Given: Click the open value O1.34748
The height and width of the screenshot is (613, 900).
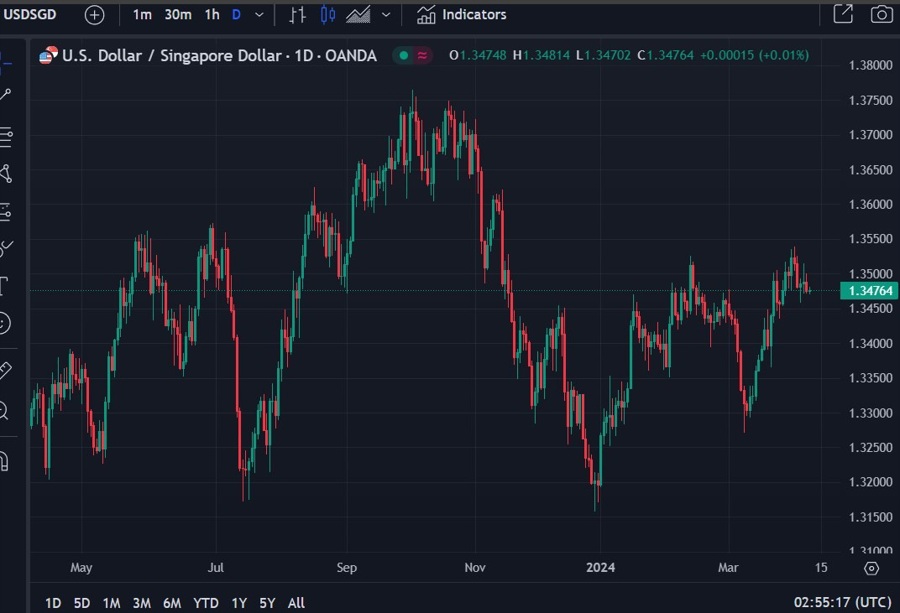Looking at the screenshot, I should click(478, 55).
